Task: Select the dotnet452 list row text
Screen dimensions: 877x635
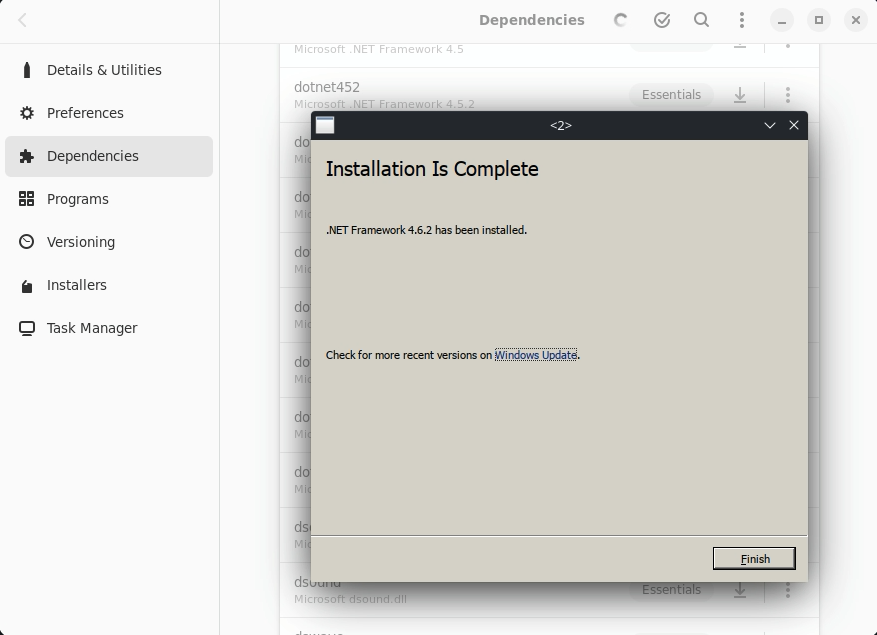Action: point(327,87)
